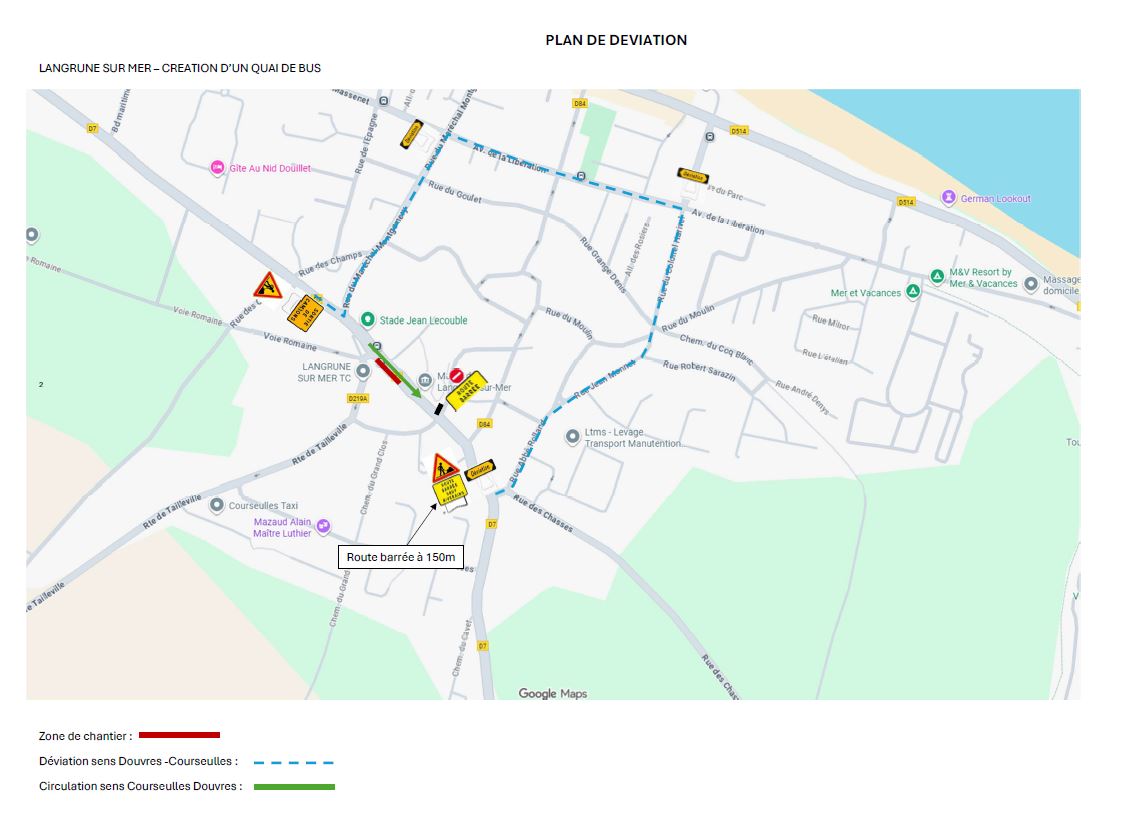Click the 'Route barrée à 150m' text box

(x=400, y=557)
